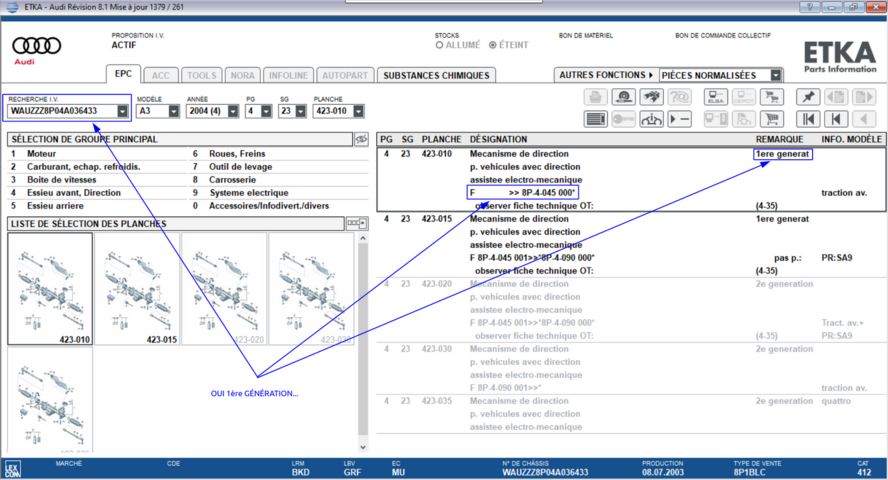Open the PG dropdown showing 4

[266, 112]
